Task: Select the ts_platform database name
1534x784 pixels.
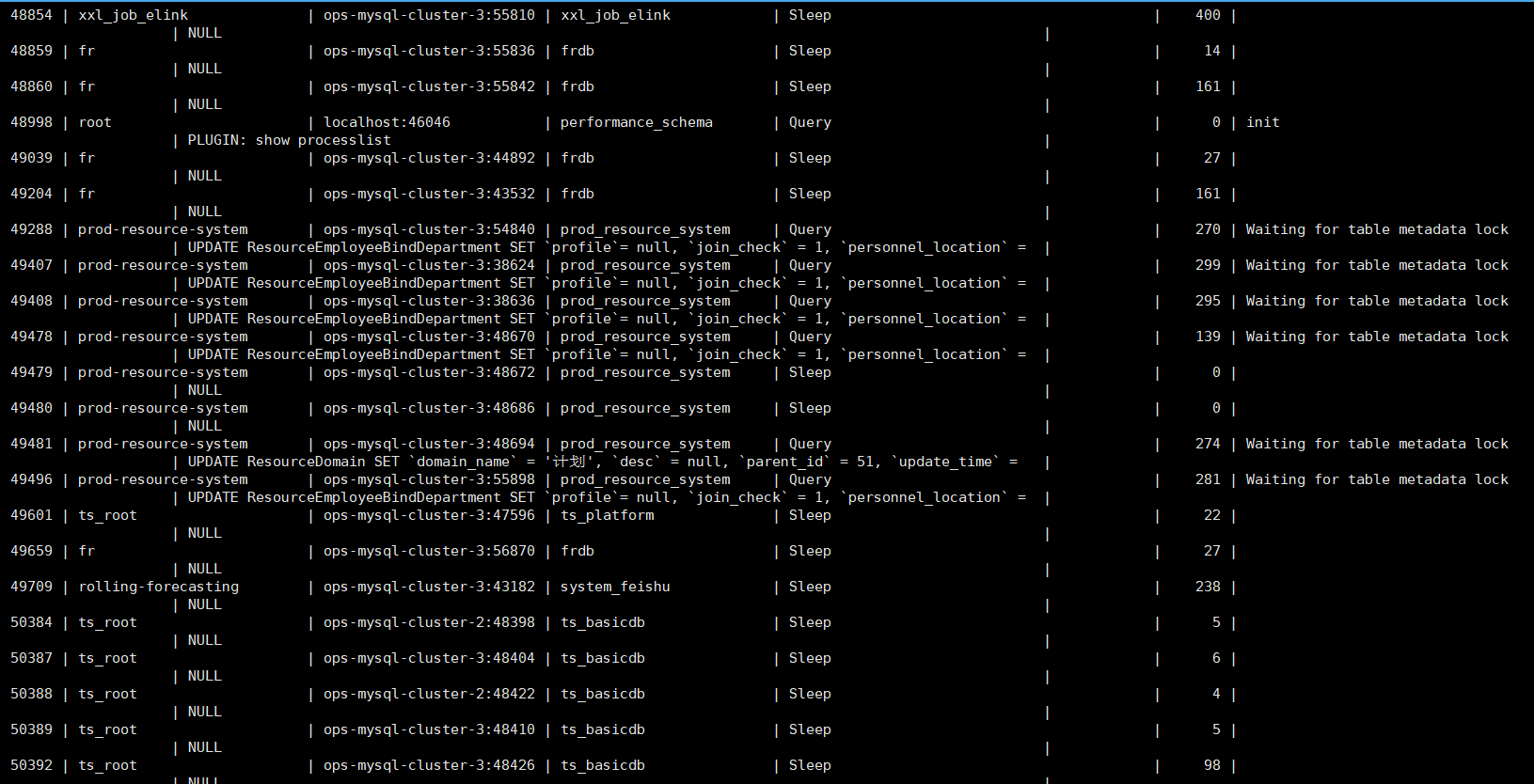Action: pyautogui.click(x=608, y=515)
